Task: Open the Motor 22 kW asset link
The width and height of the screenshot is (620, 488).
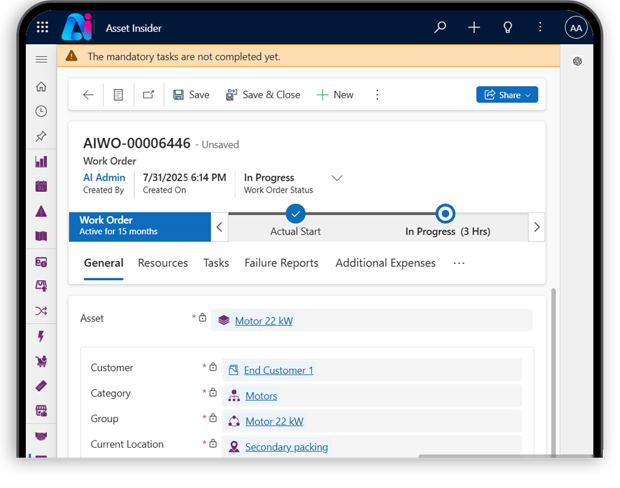Action: tap(264, 321)
